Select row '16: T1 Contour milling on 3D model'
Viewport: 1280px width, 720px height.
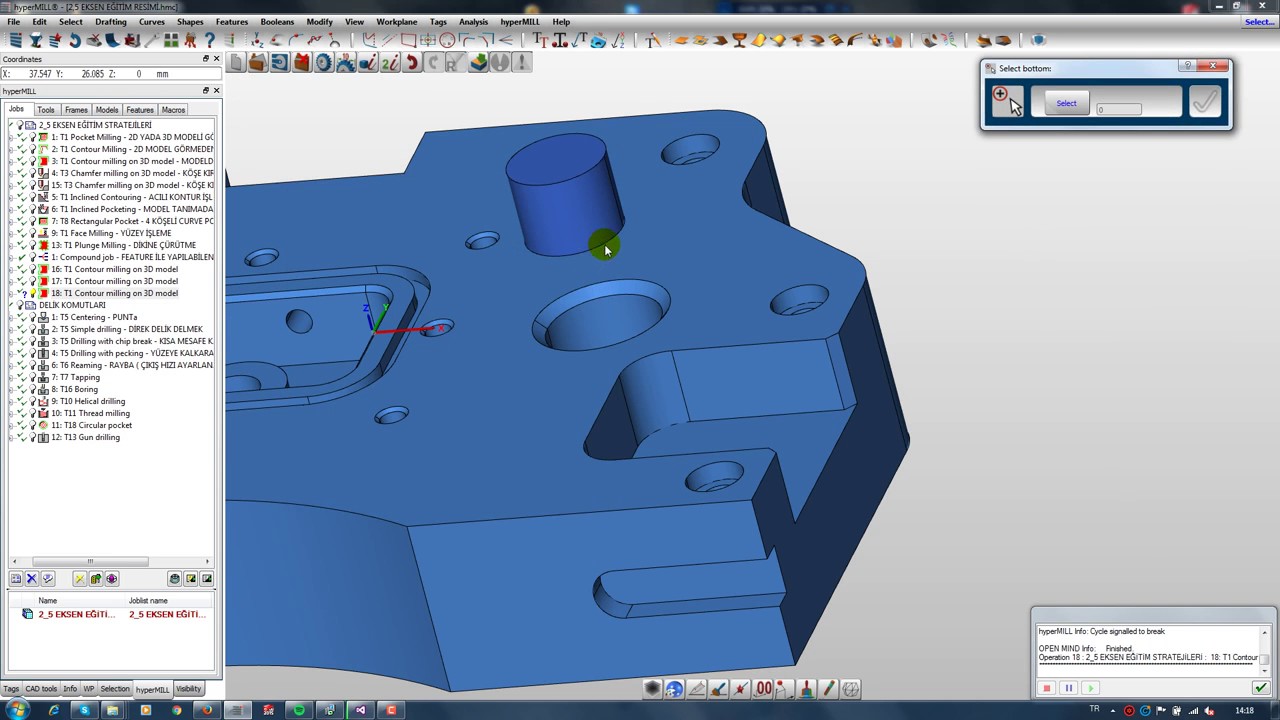[114, 269]
